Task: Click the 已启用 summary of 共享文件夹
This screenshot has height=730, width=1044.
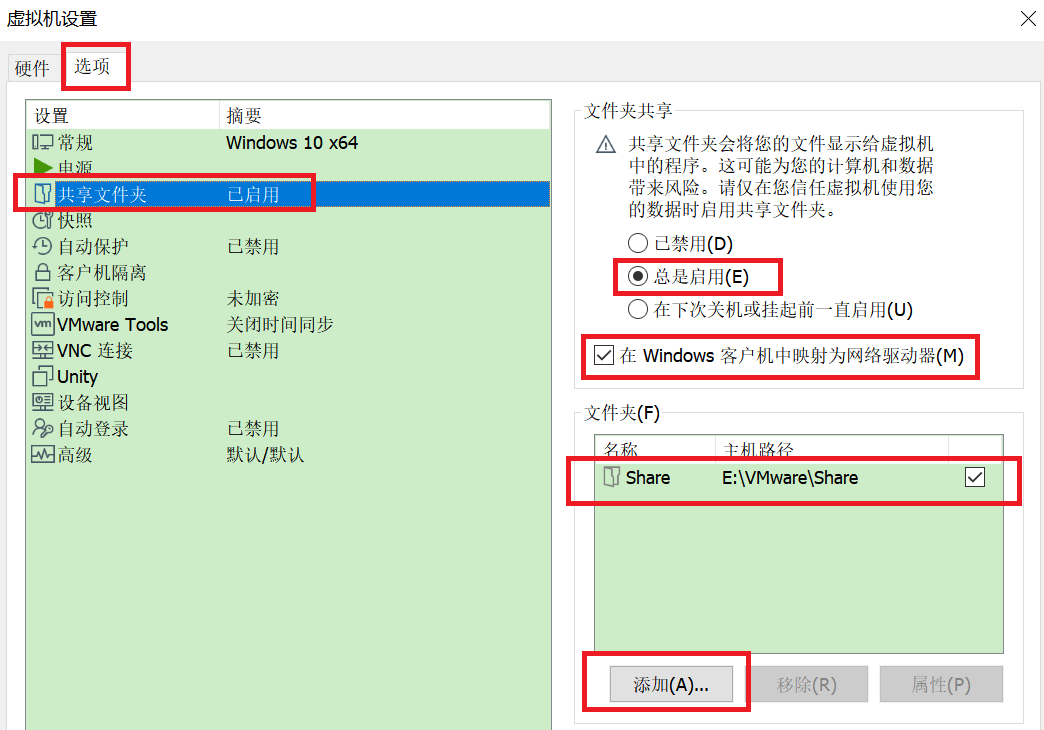Action: 253,194
